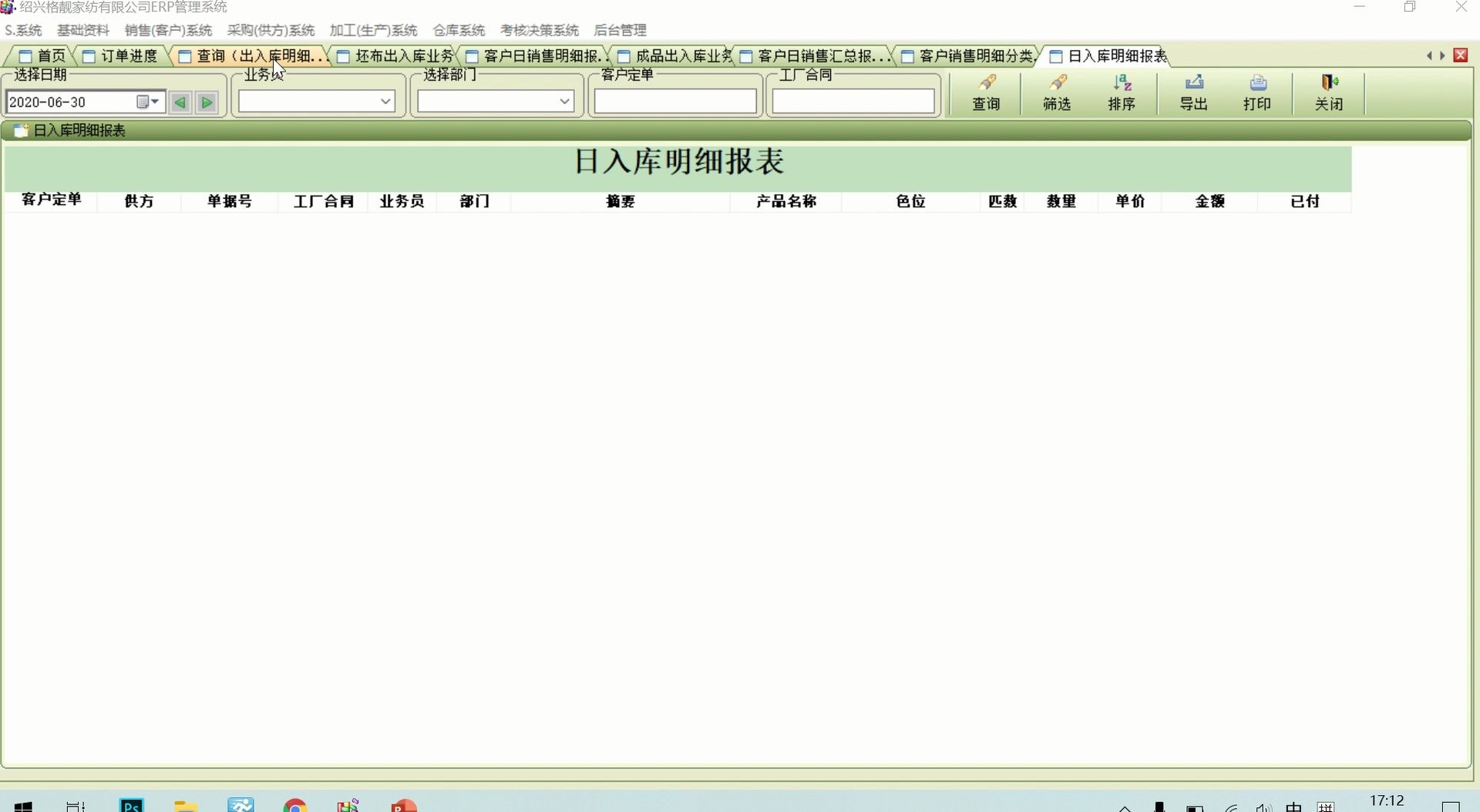Click the 筛选 filter toolbar icon
This screenshot has width=1480, height=812.
tap(1057, 93)
